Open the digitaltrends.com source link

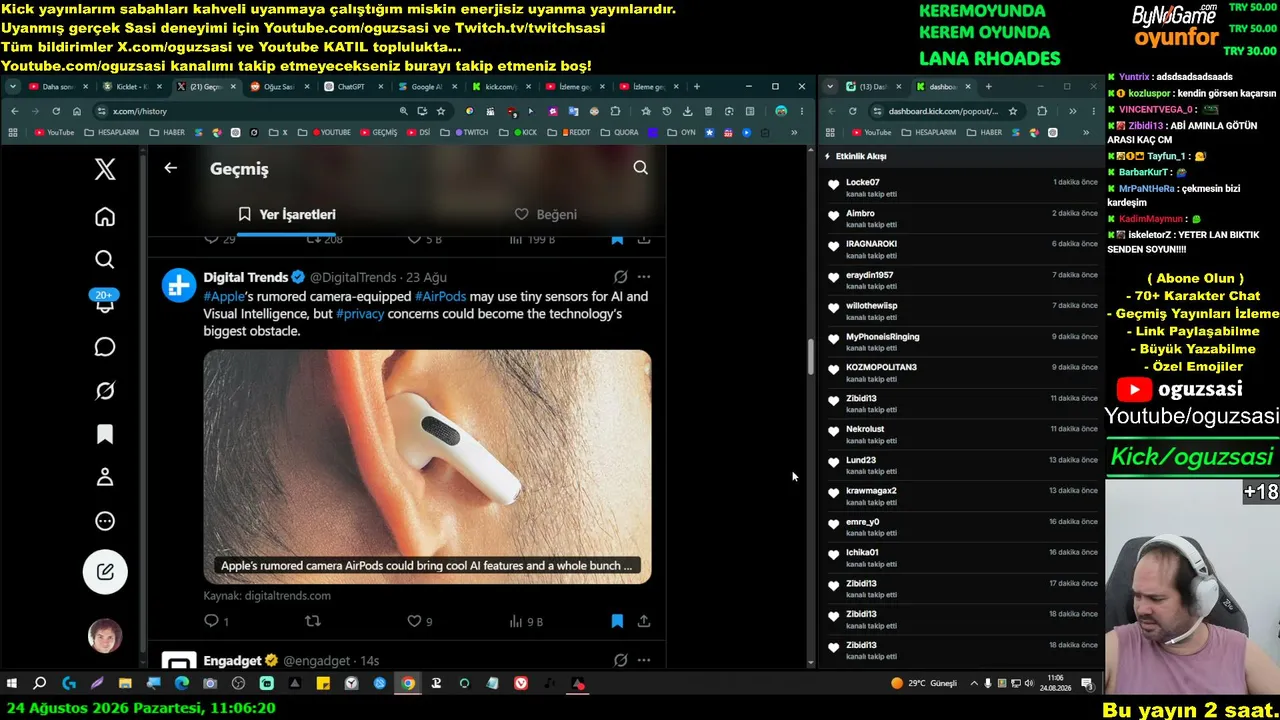tap(267, 596)
